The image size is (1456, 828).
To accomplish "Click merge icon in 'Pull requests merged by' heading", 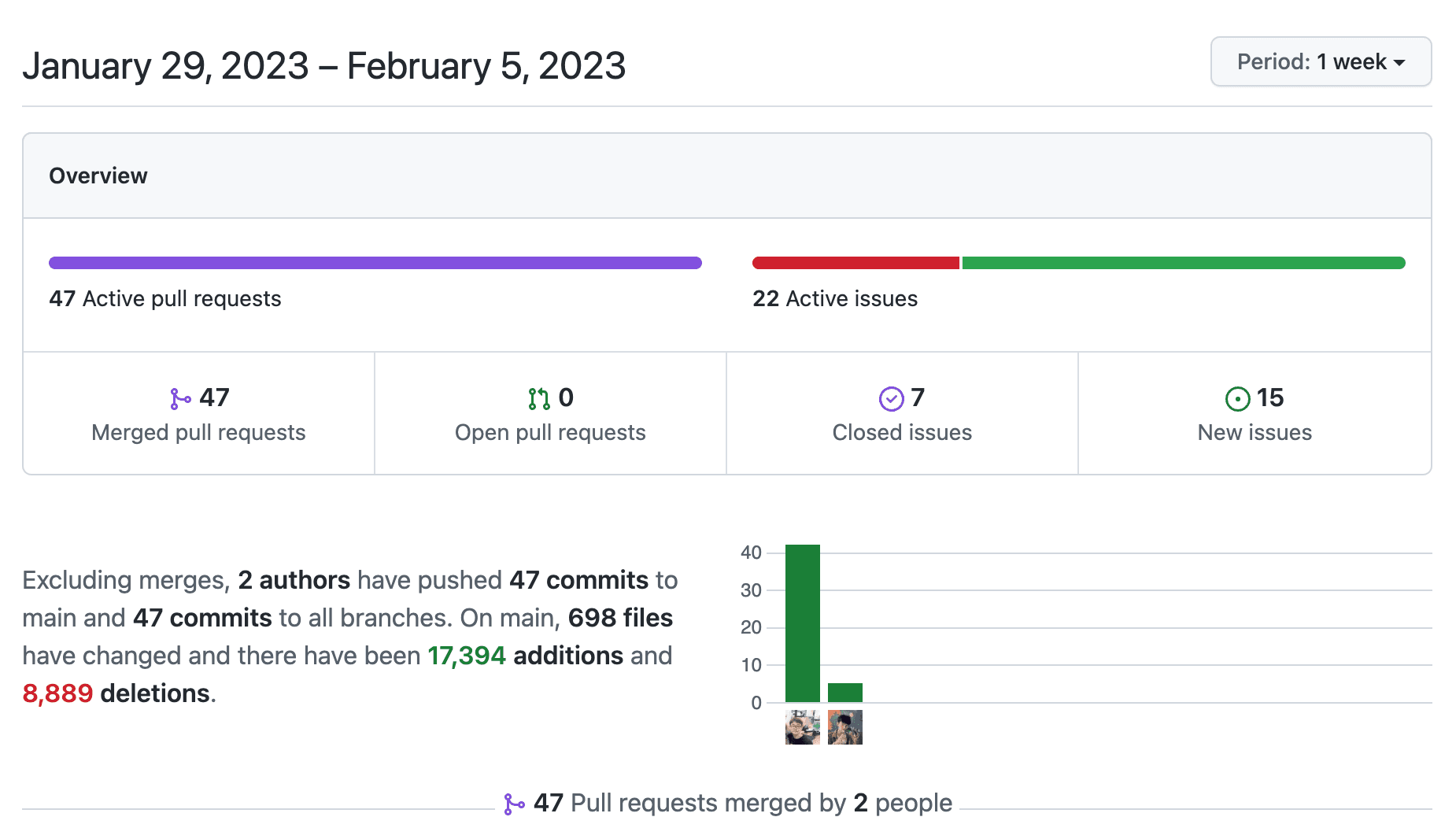I will pos(514,804).
